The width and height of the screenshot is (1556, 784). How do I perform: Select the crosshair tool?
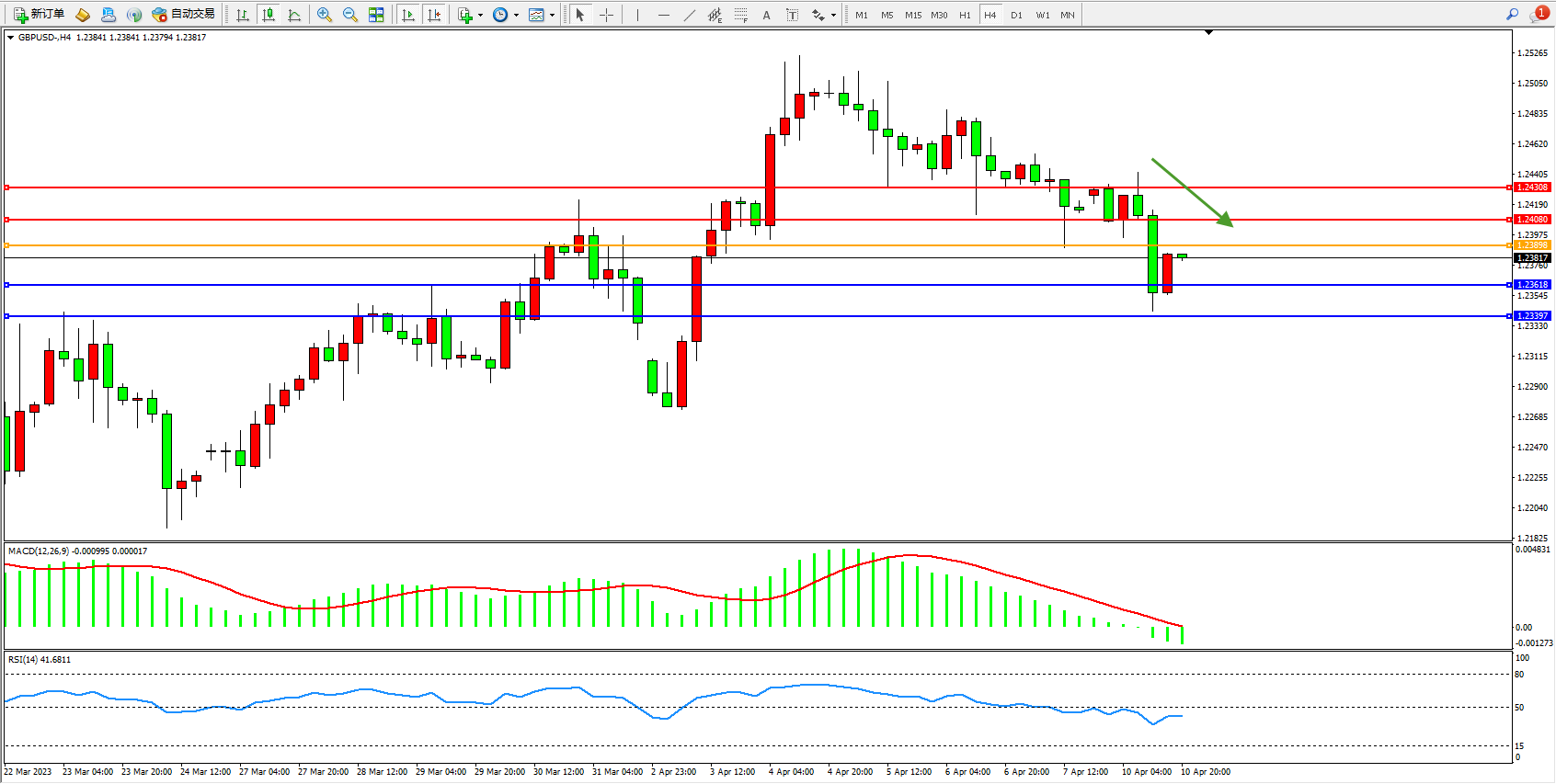[606, 15]
